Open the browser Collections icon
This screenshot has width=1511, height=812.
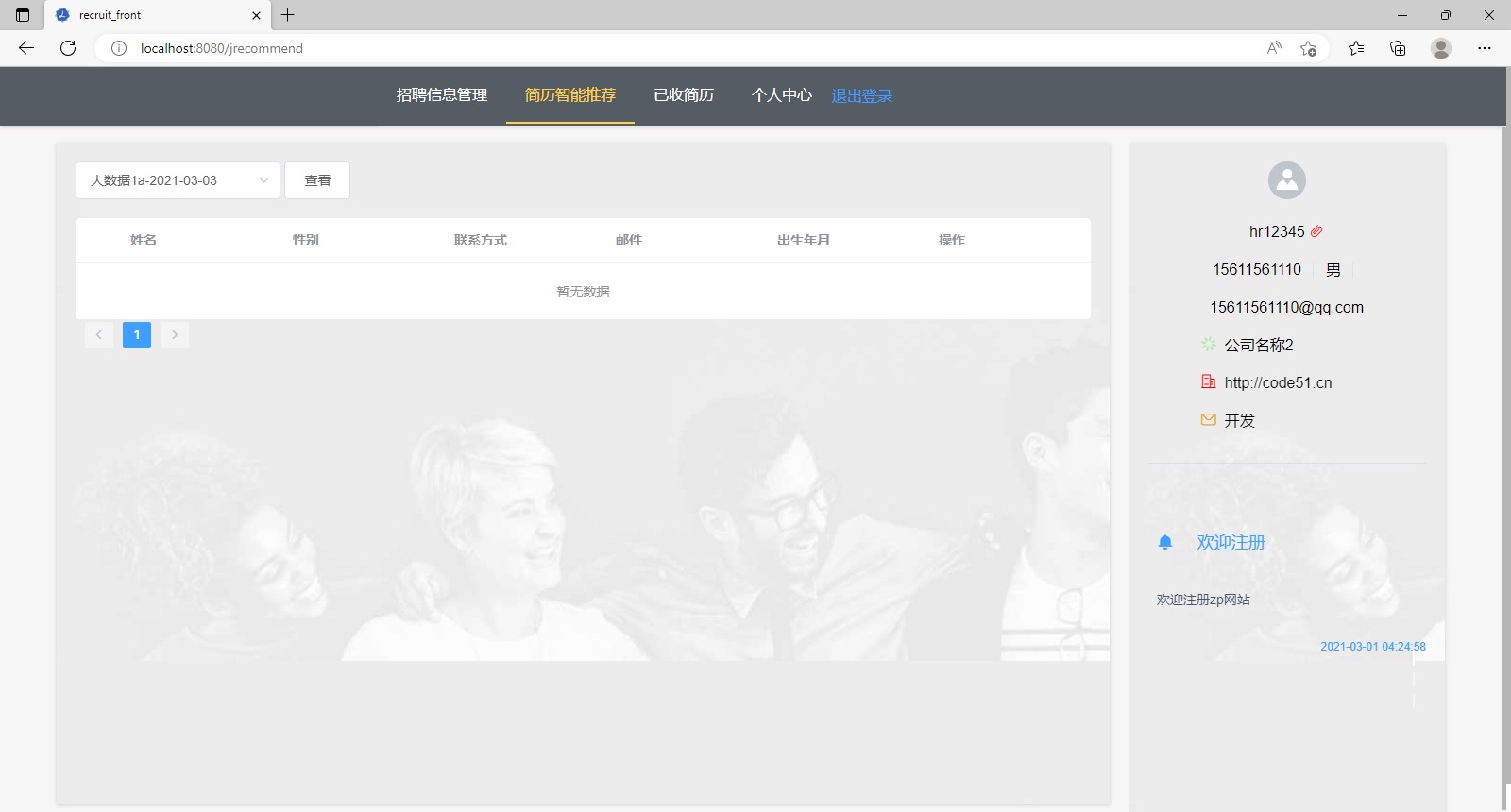coord(1398,48)
